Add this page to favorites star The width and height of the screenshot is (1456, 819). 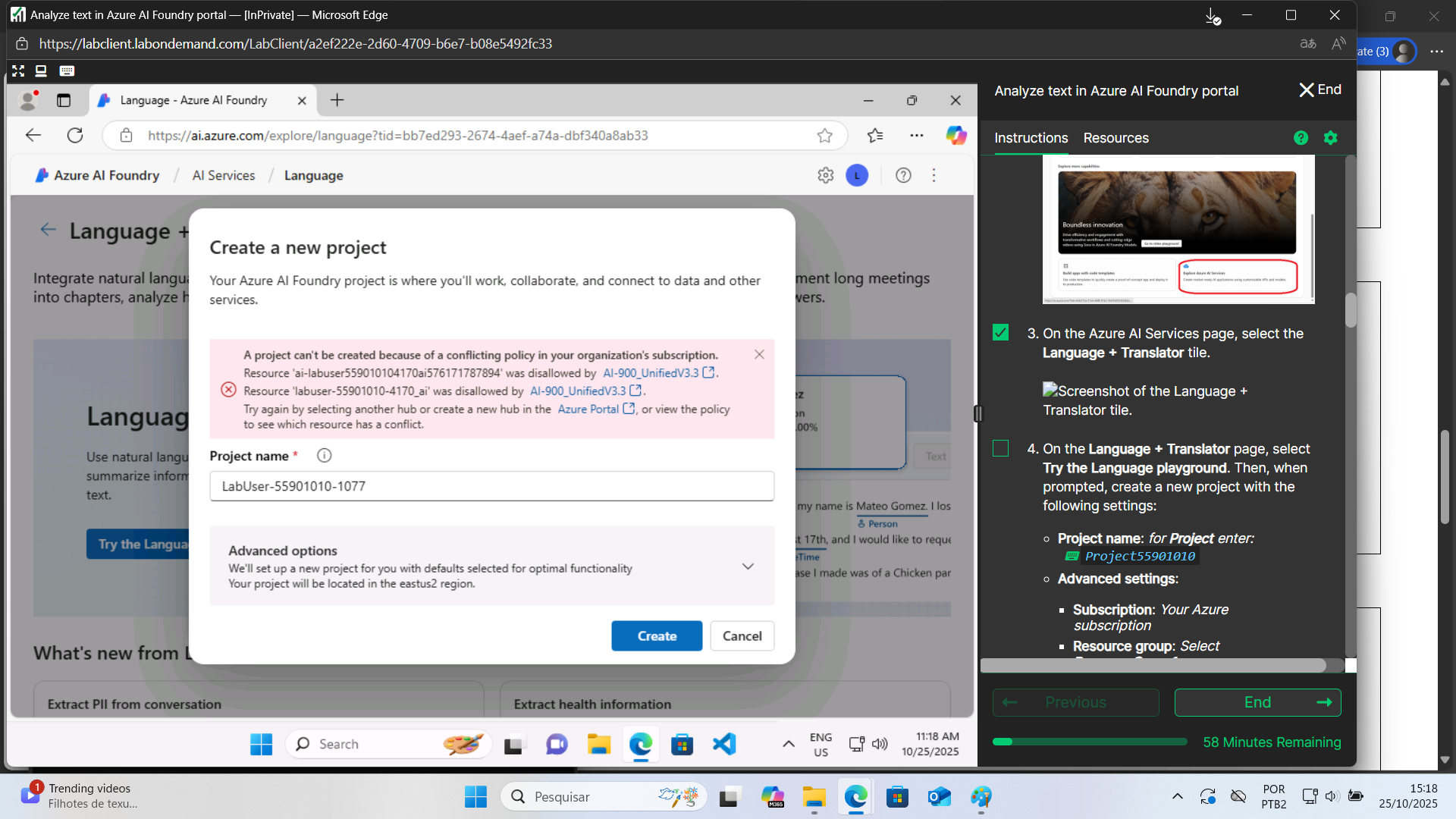pyautogui.click(x=824, y=136)
